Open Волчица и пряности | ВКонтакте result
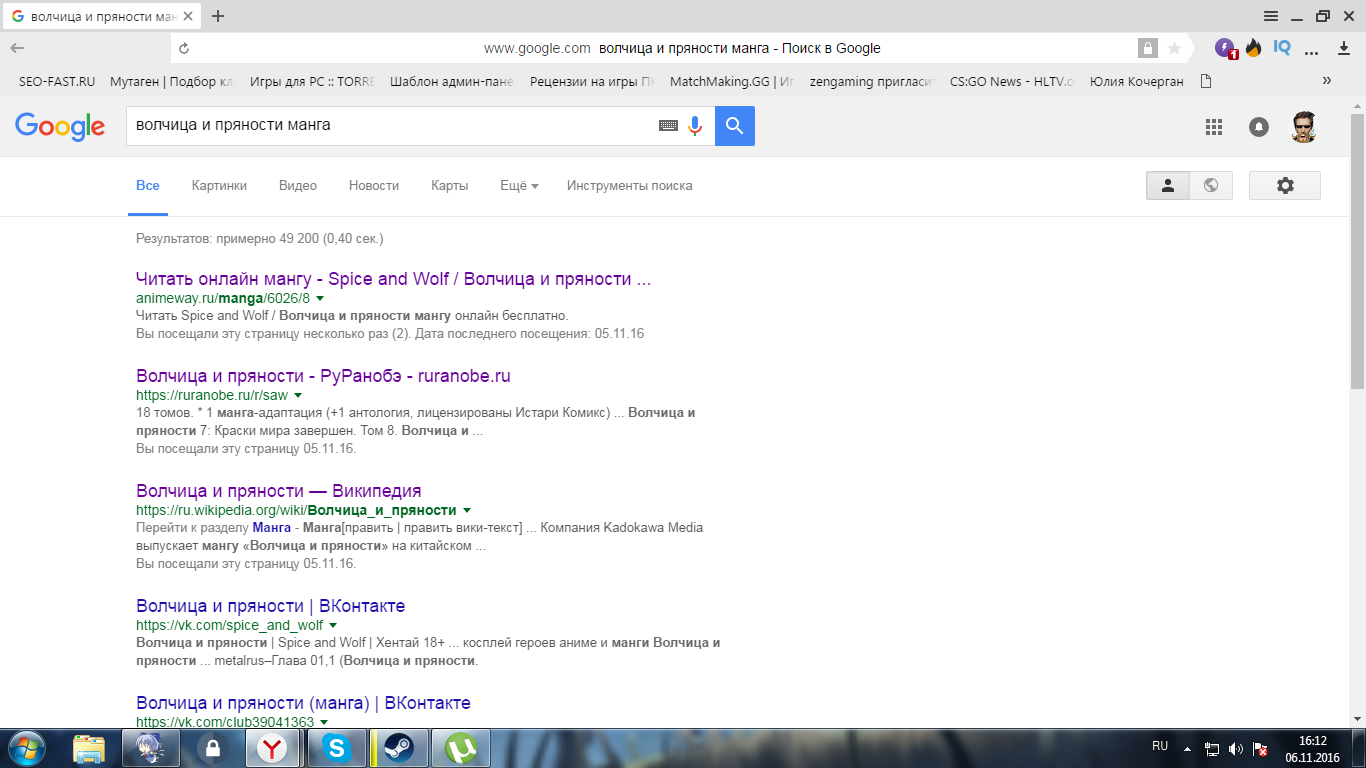This screenshot has width=1366, height=768. pos(270,606)
